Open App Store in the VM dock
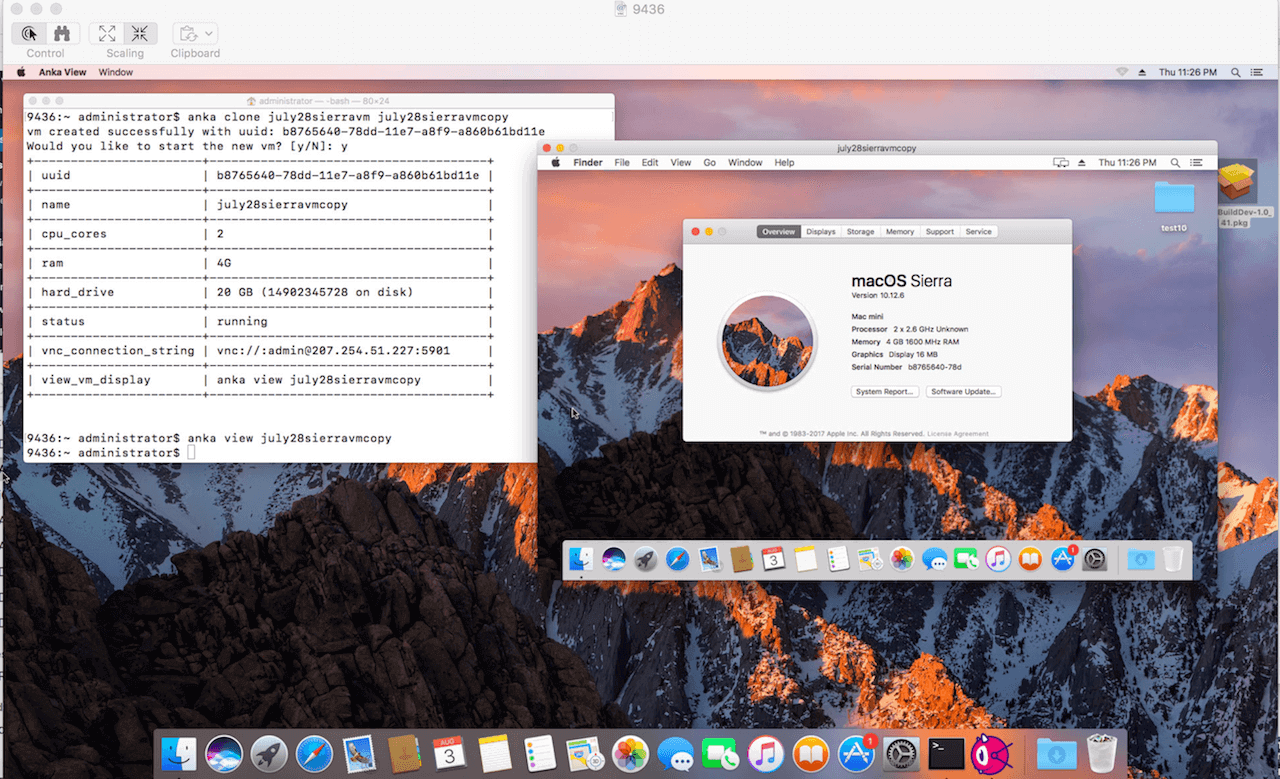This screenshot has height=779, width=1280. tap(1062, 559)
